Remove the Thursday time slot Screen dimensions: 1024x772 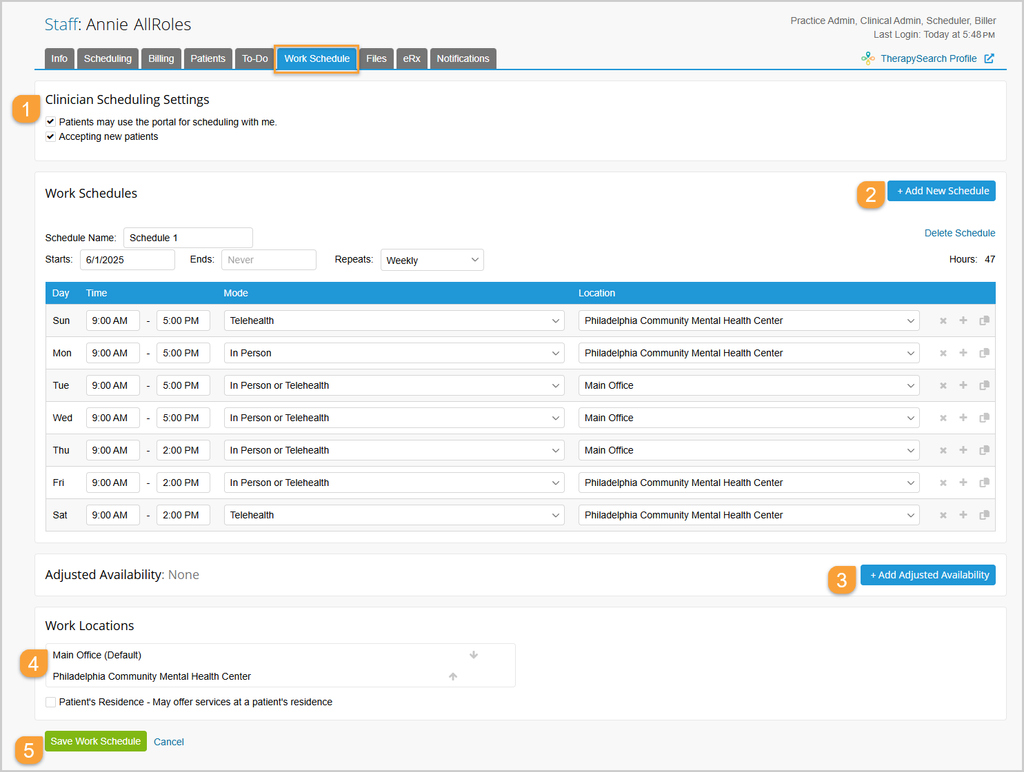pyautogui.click(x=942, y=450)
